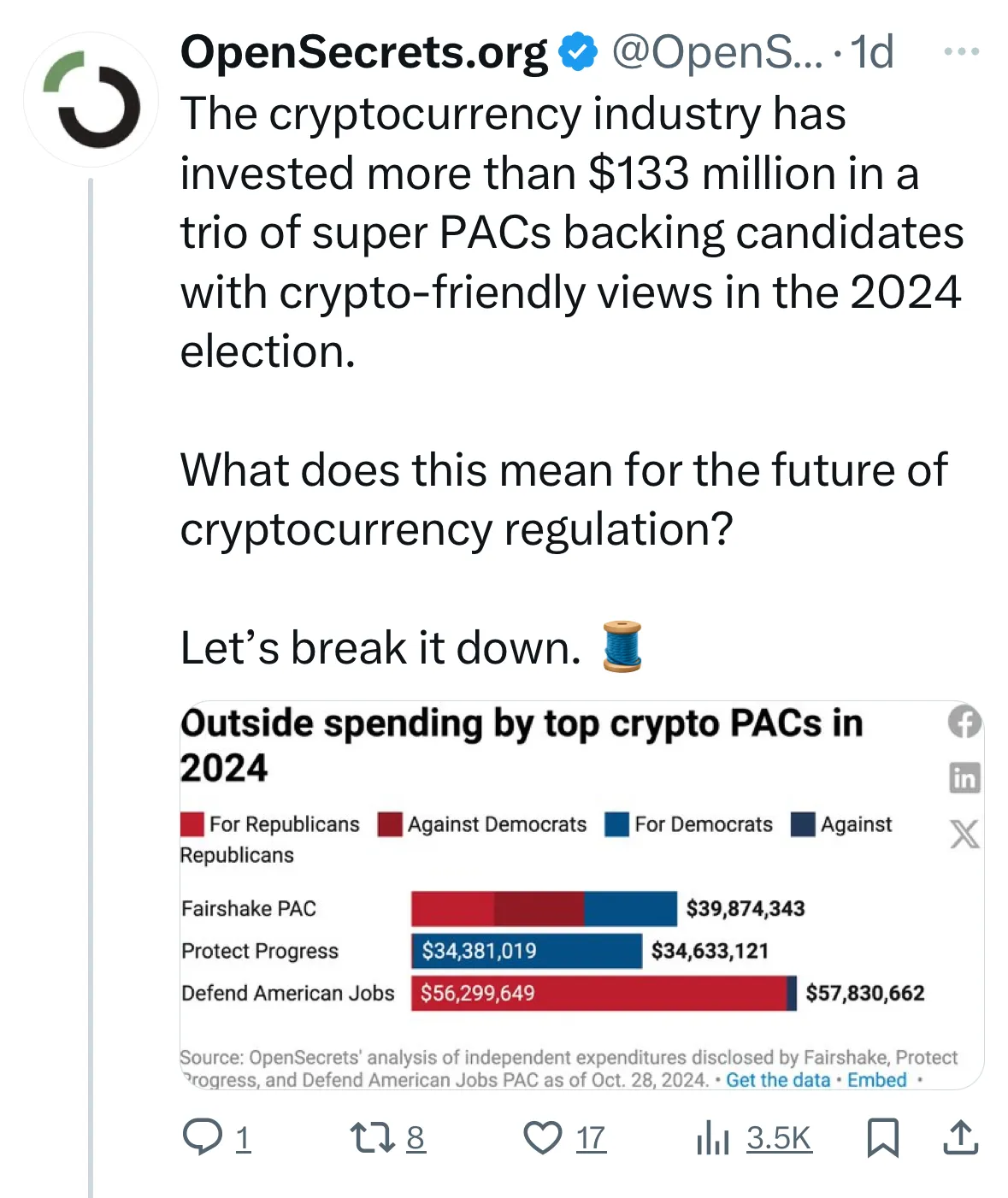The height and width of the screenshot is (1198, 1008).
Task: Click the "Embed" link under the chart
Action: click(876, 1080)
